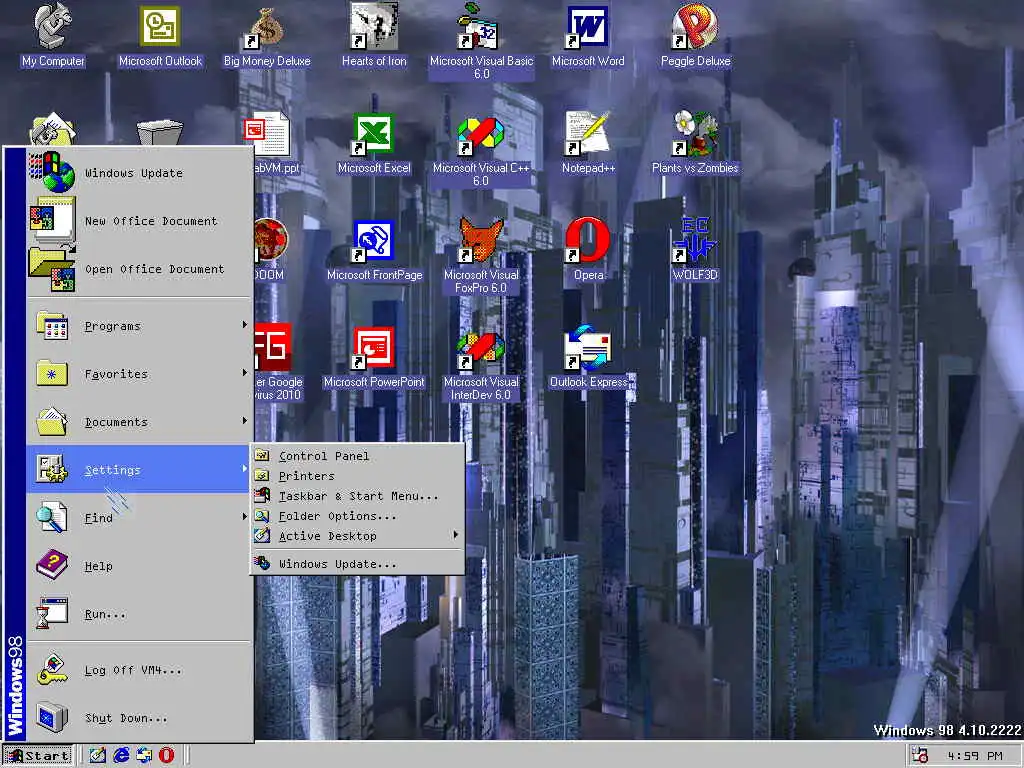Choose Log Off VM4... entry

pyautogui.click(x=140, y=669)
